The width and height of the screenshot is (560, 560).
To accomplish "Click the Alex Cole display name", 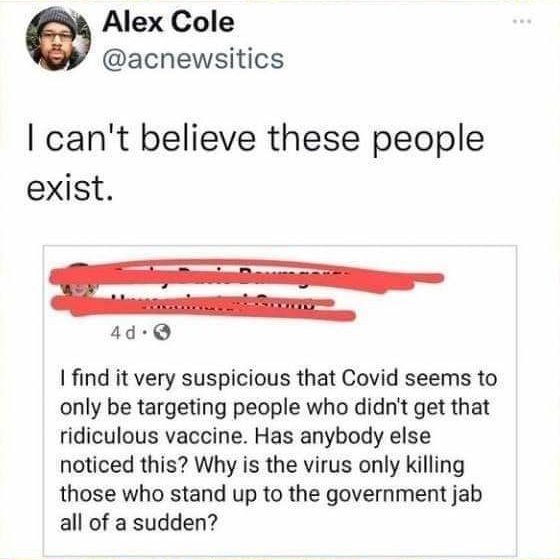I will (168, 22).
